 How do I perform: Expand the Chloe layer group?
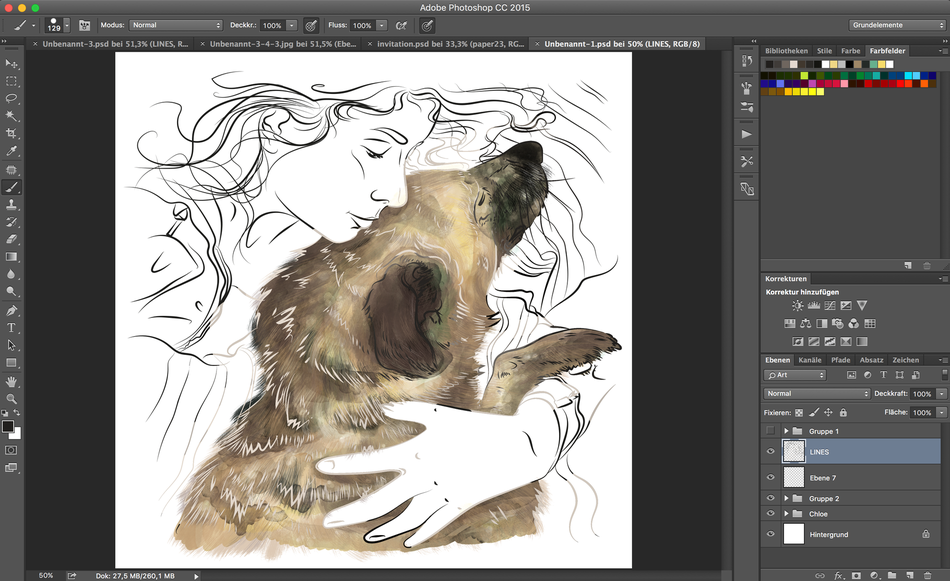(786, 513)
